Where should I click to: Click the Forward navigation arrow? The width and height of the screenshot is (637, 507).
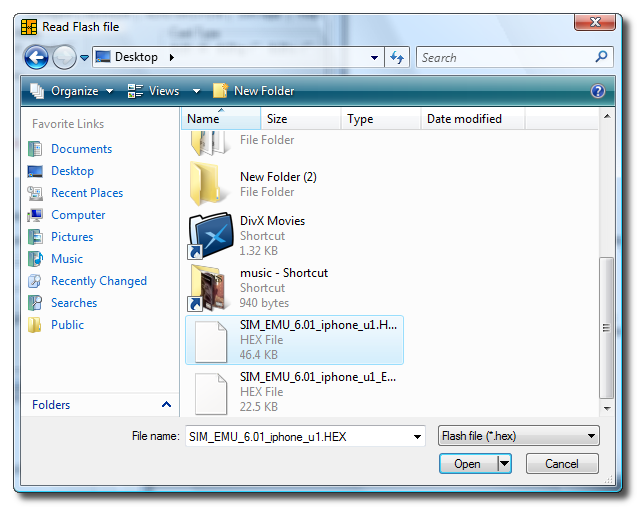tap(64, 57)
